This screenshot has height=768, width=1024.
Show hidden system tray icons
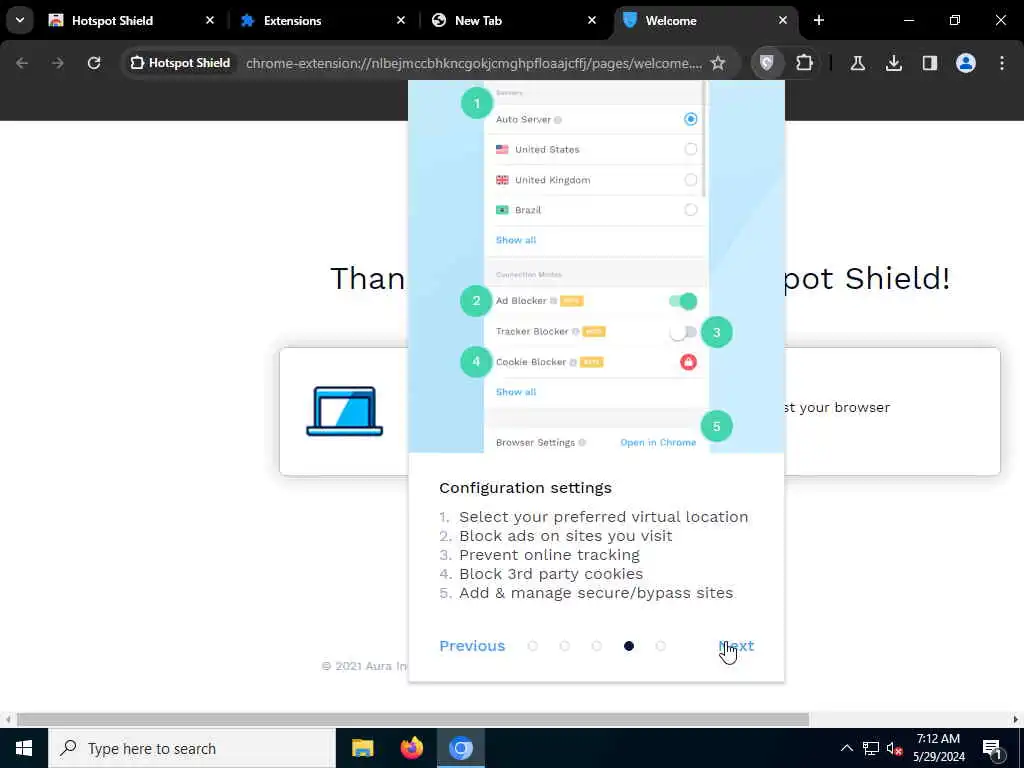[x=846, y=748]
